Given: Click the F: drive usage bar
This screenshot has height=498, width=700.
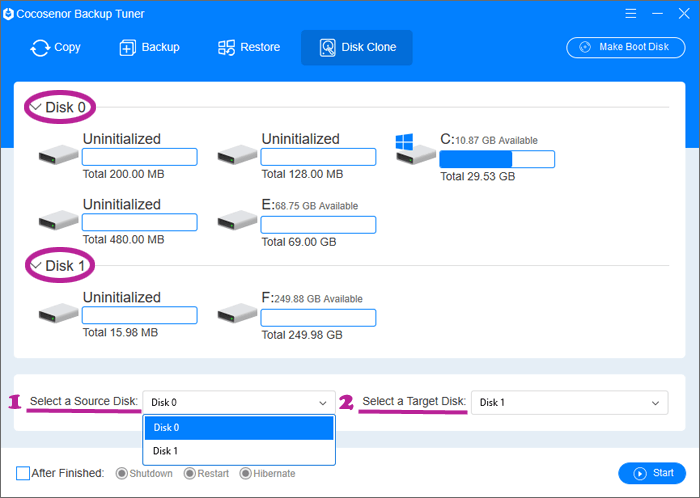Looking at the screenshot, I should coord(318,318).
